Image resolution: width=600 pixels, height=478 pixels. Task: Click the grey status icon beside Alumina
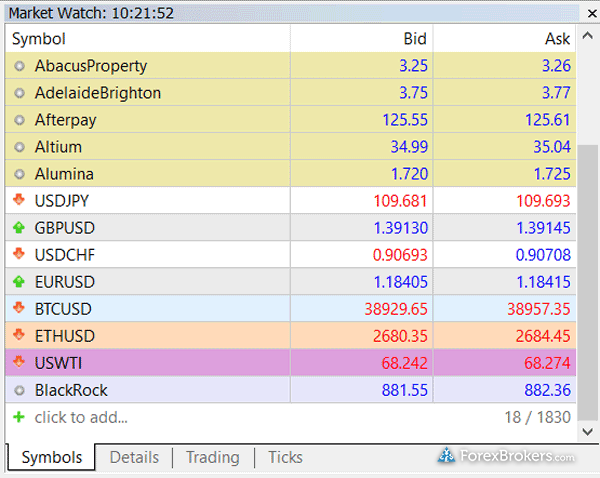click(19, 174)
